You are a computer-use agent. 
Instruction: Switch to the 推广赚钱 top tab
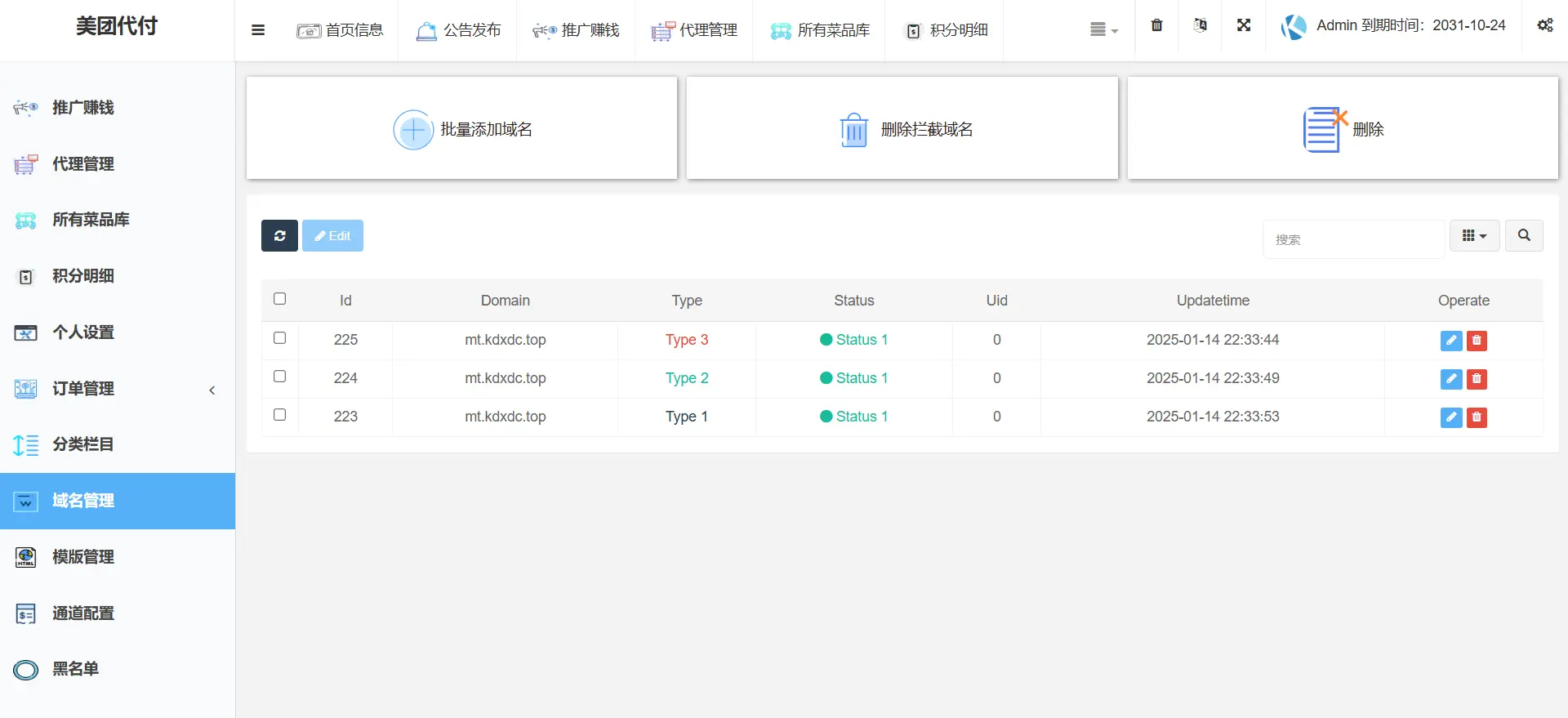click(576, 30)
